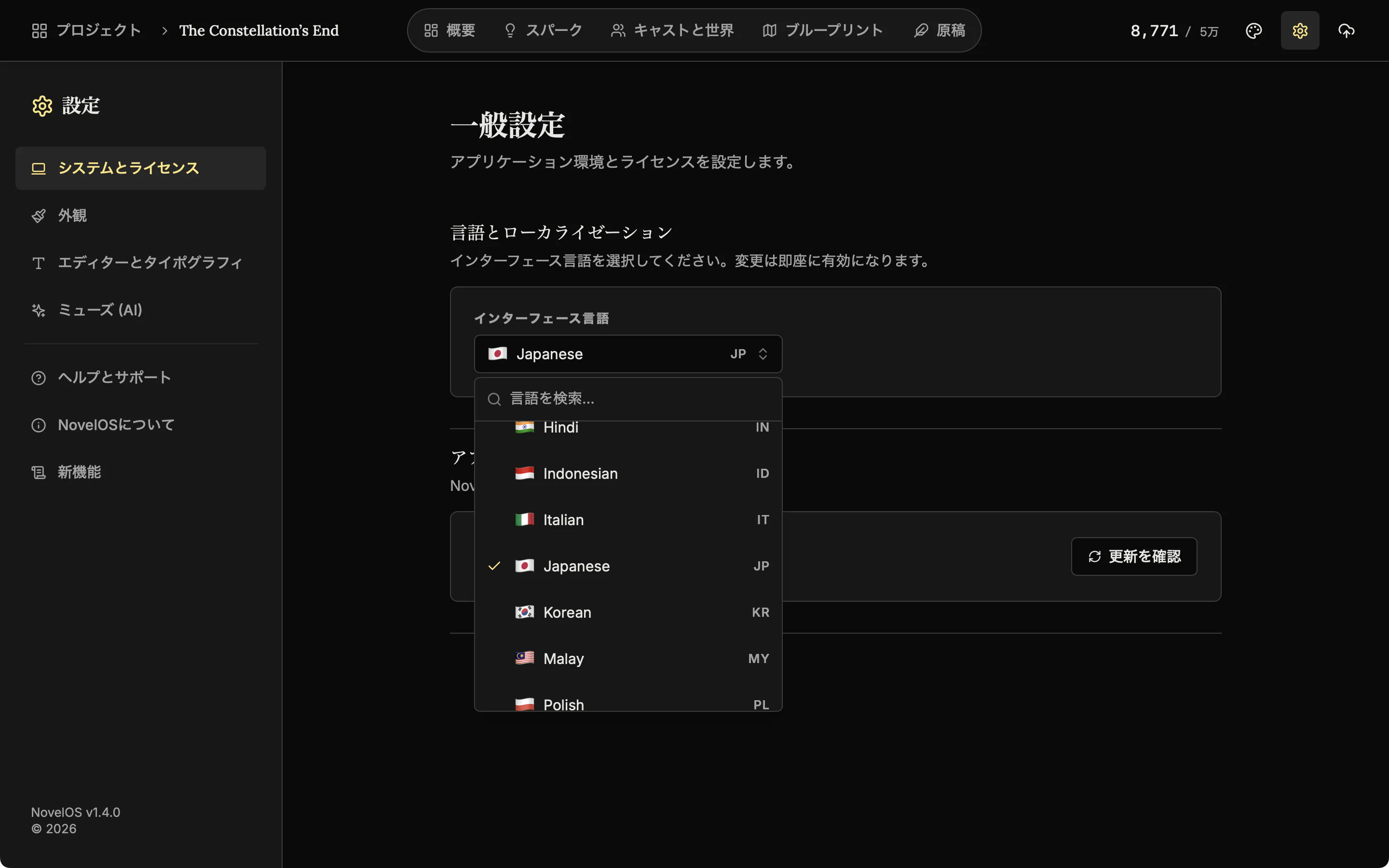Click The Constellation's End breadcrumb
This screenshot has width=1389, height=868.
pyautogui.click(x=259, y=30)
